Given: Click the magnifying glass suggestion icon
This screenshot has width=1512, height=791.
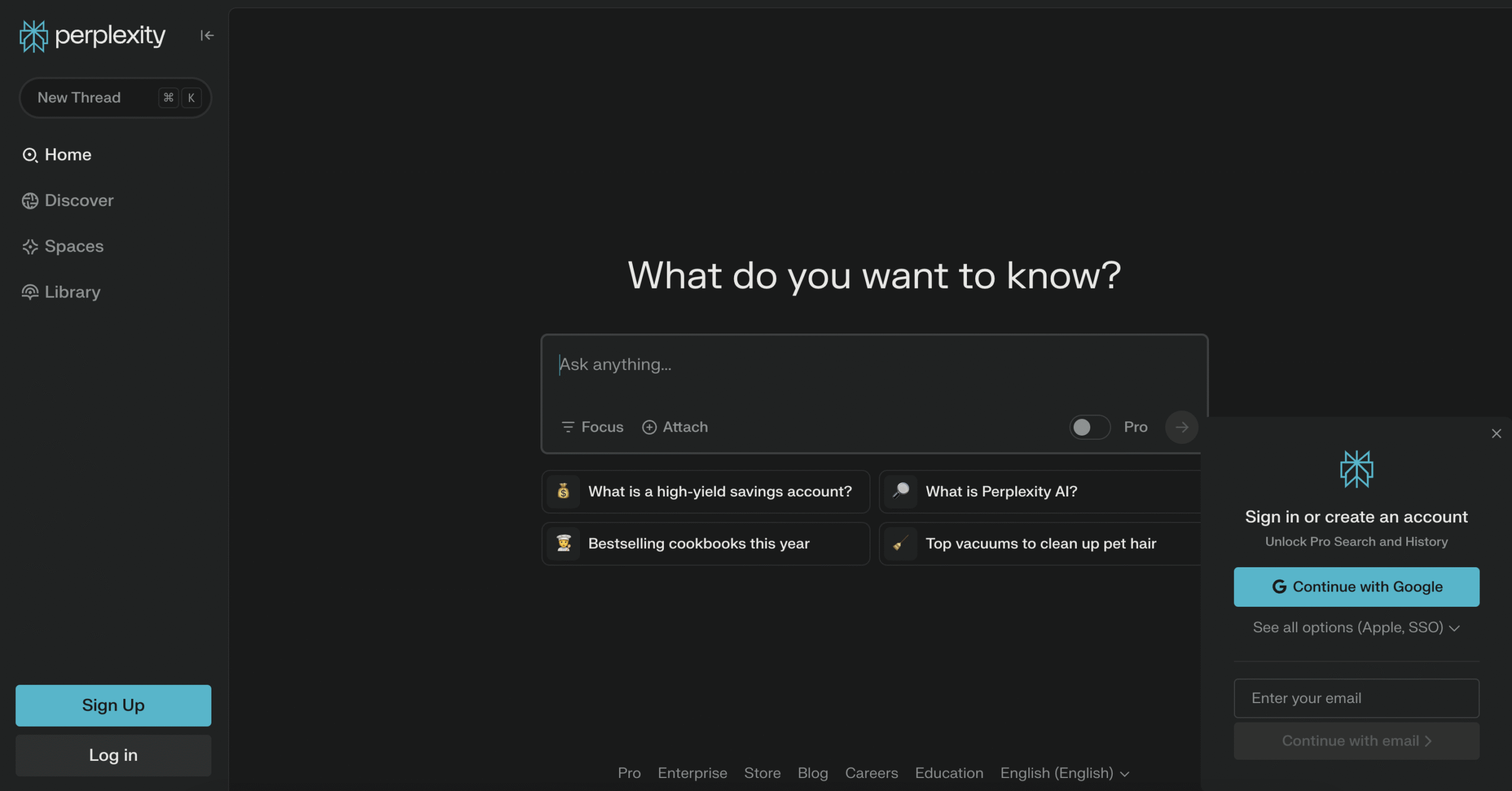Looking at the screenshot, I should pyautogui.click(x=901, y=491).
